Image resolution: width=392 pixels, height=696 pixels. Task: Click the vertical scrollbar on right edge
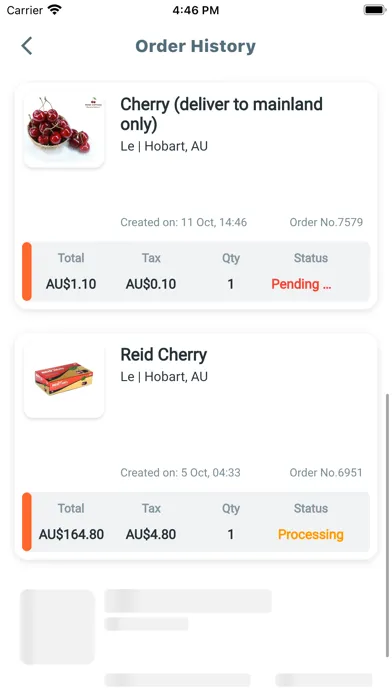387,525
